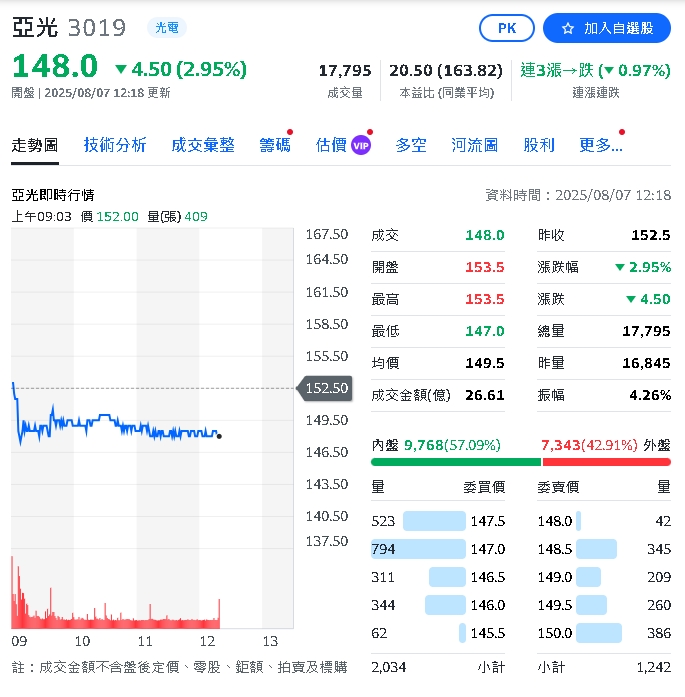The width and height of the screenshot is (685, 697).
Task: Click the 開盤 153.5 value
Action: 485,267
